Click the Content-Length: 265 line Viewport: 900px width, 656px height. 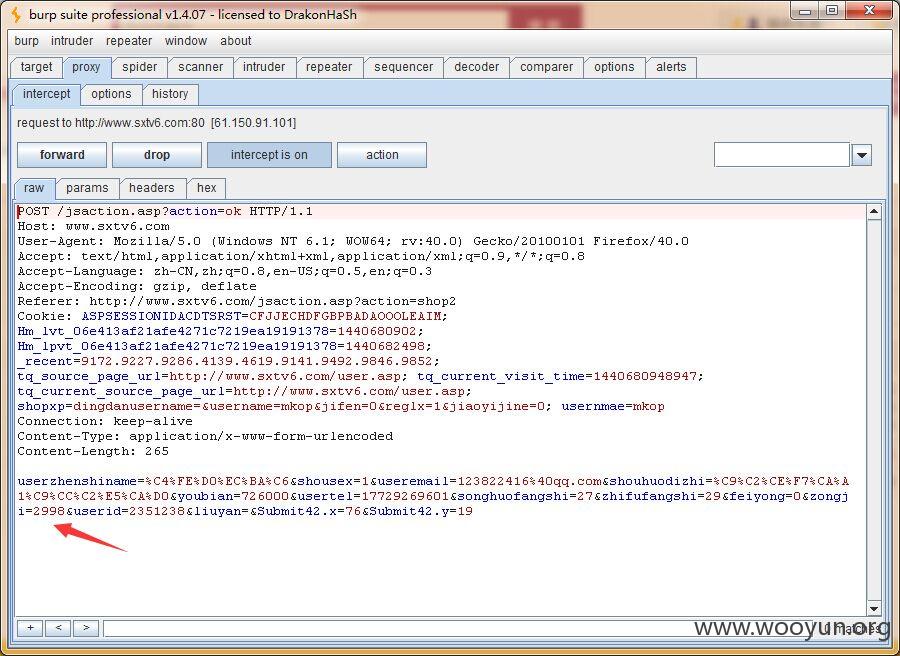(x=93, y=451)
